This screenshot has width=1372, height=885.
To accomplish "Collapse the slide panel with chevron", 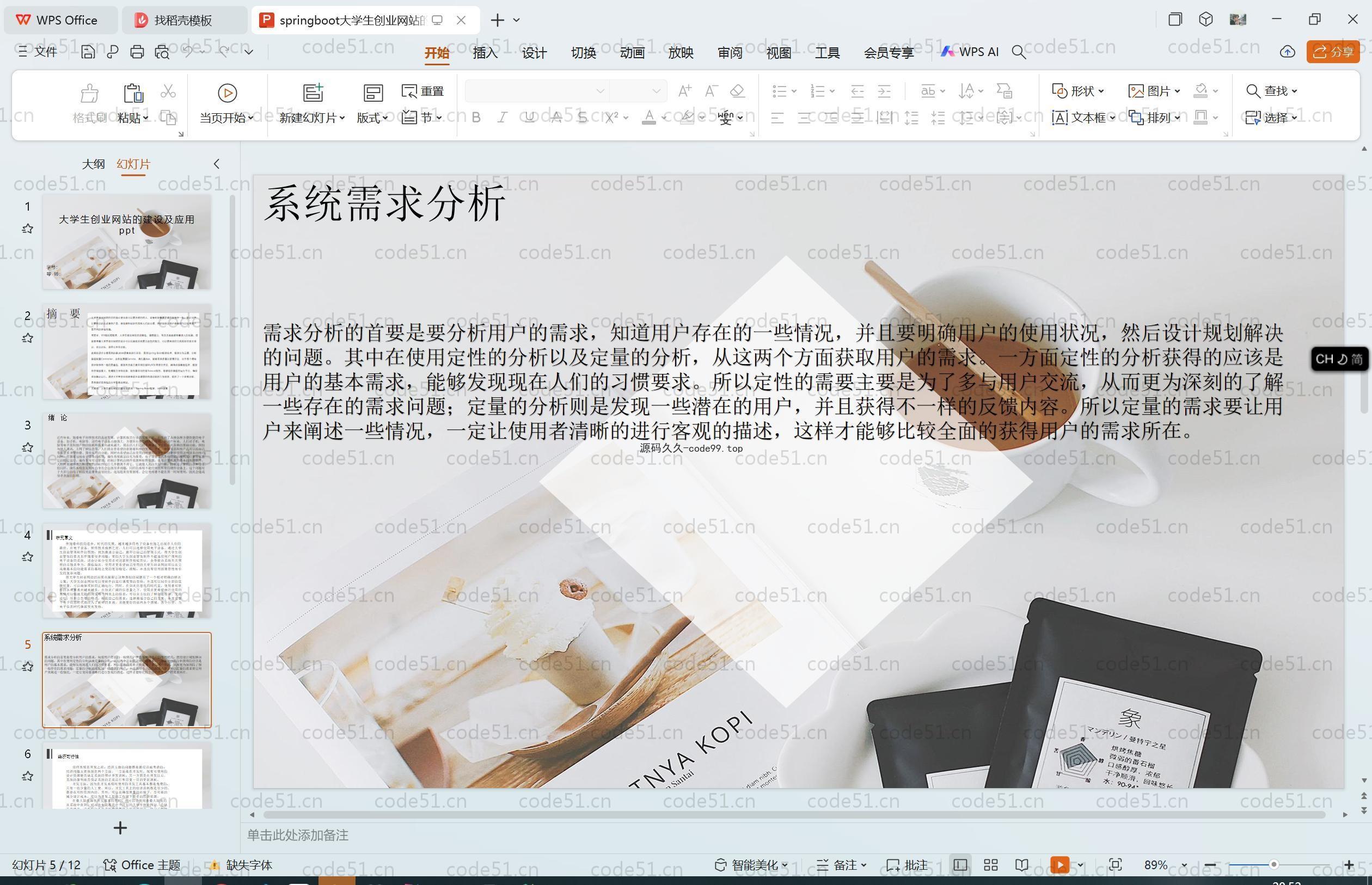I will pyautogui.click(x=217, y=164).
